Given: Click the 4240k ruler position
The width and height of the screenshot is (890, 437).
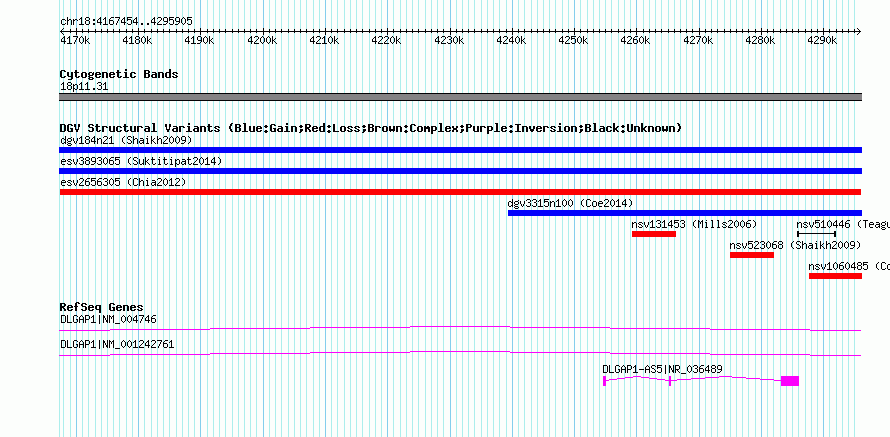Looking at the screenshot, I should point(511,41).
